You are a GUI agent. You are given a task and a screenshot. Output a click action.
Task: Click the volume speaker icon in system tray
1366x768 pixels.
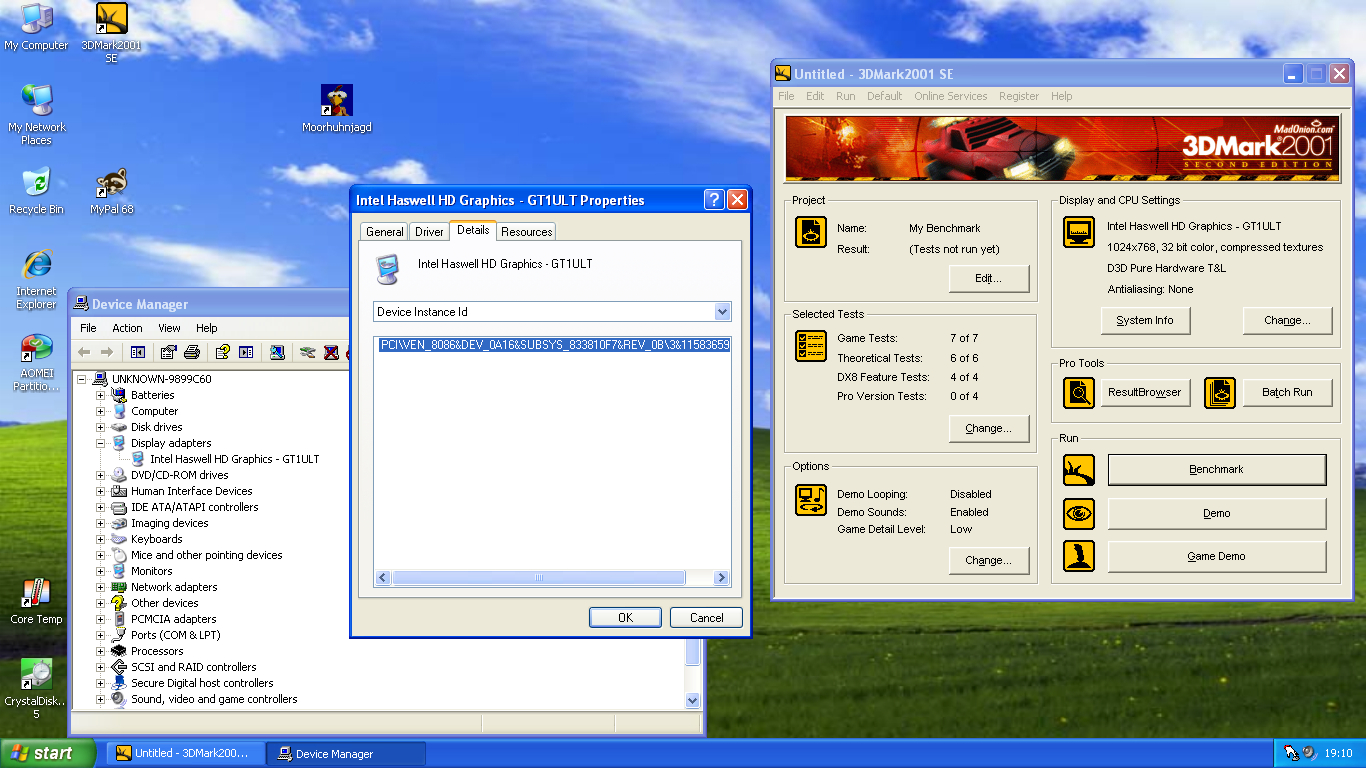(x=1310, y=753)
